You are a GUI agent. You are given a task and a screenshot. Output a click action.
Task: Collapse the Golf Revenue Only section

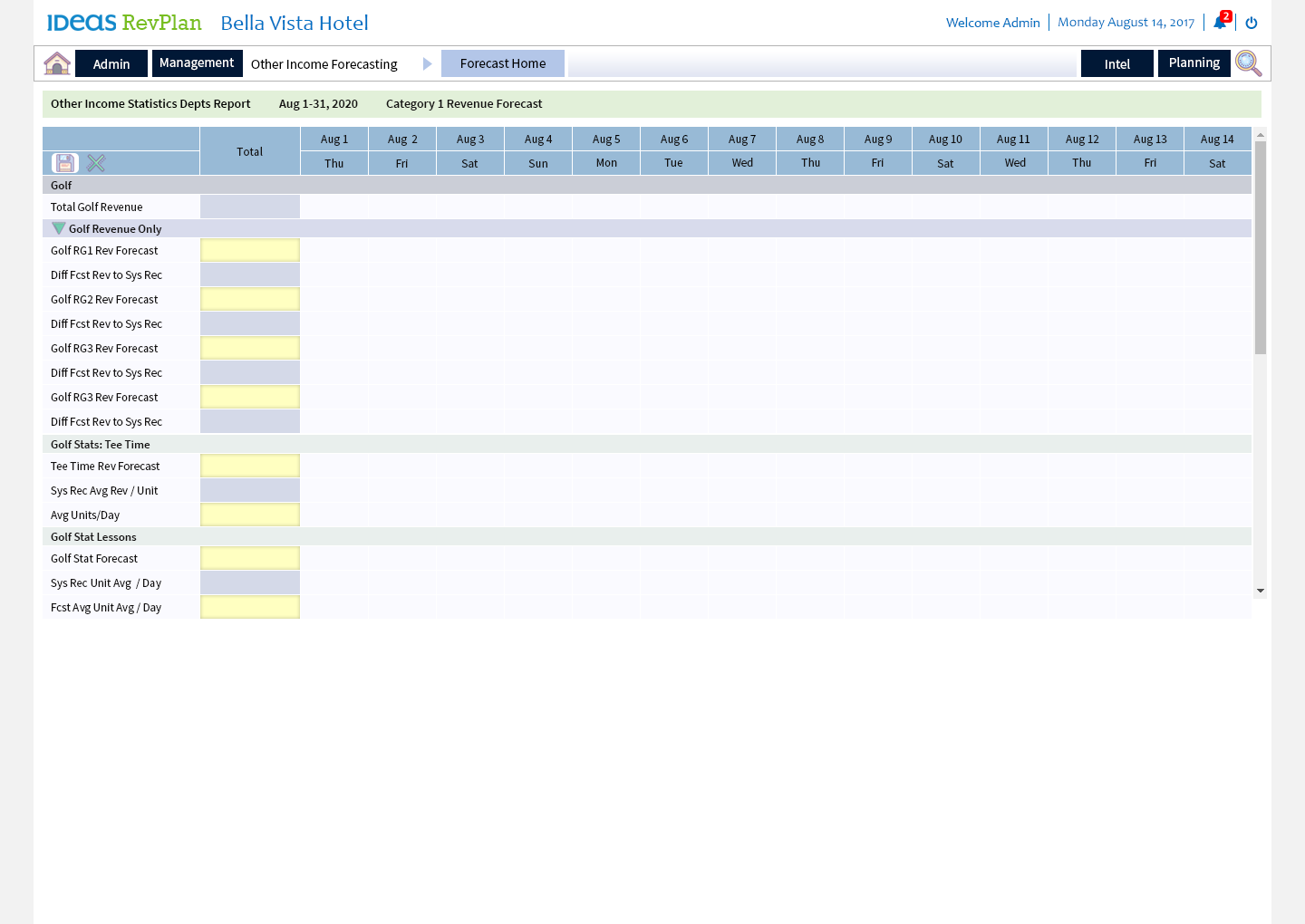(x=59, y=228)
